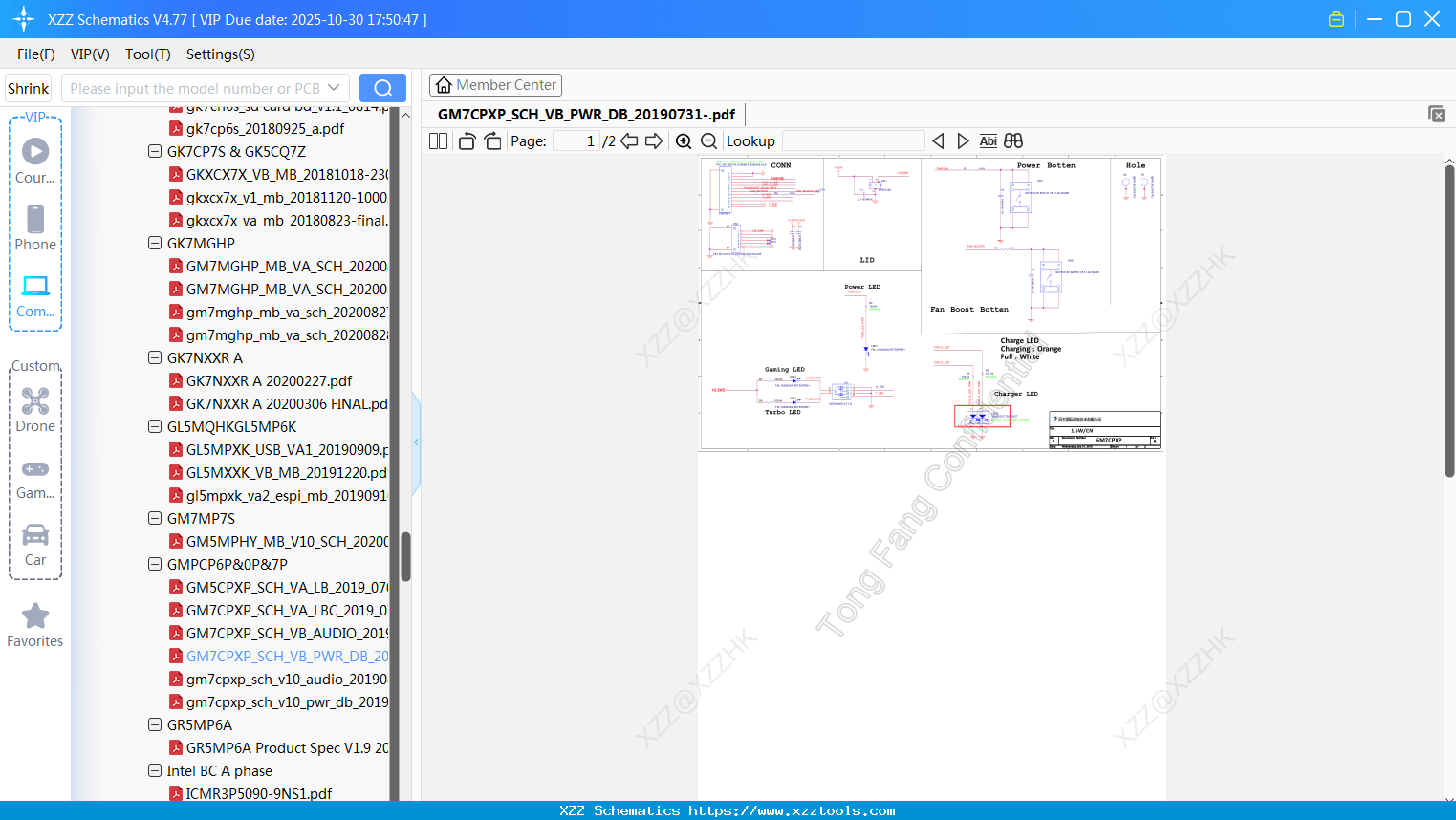The image size is (1456, 820).
Task: Collapse the GL5MQHKGL5MP6K folder
Action: click(x=155, y=426)
